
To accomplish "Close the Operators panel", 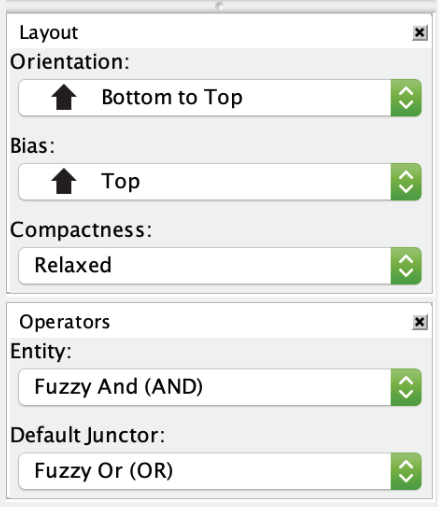I will click(420, 322).
